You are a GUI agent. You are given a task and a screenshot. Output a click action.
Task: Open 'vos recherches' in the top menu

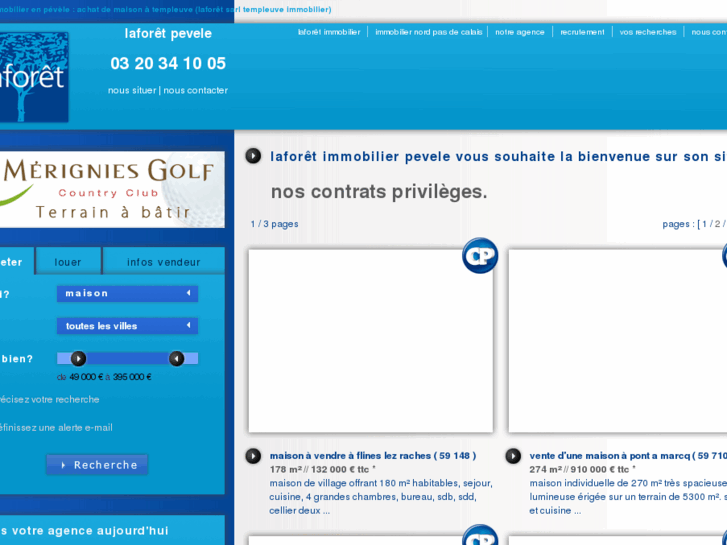click(648, 32)
